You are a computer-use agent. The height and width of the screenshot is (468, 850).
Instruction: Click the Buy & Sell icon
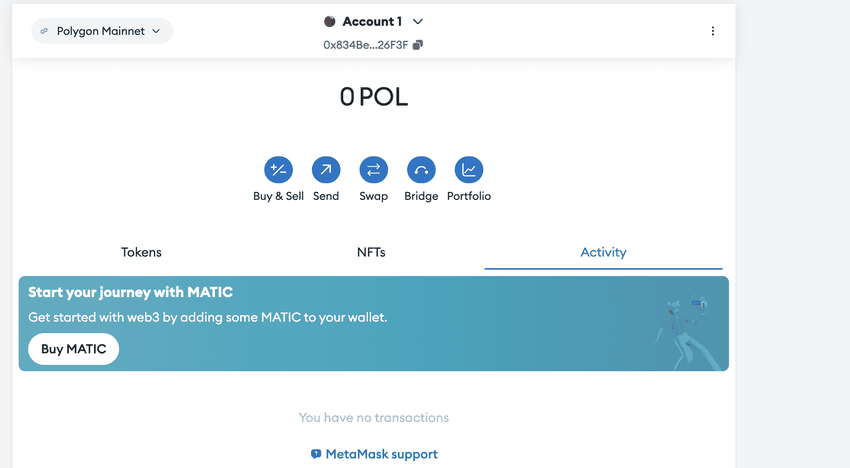click(x=278, y=170)
